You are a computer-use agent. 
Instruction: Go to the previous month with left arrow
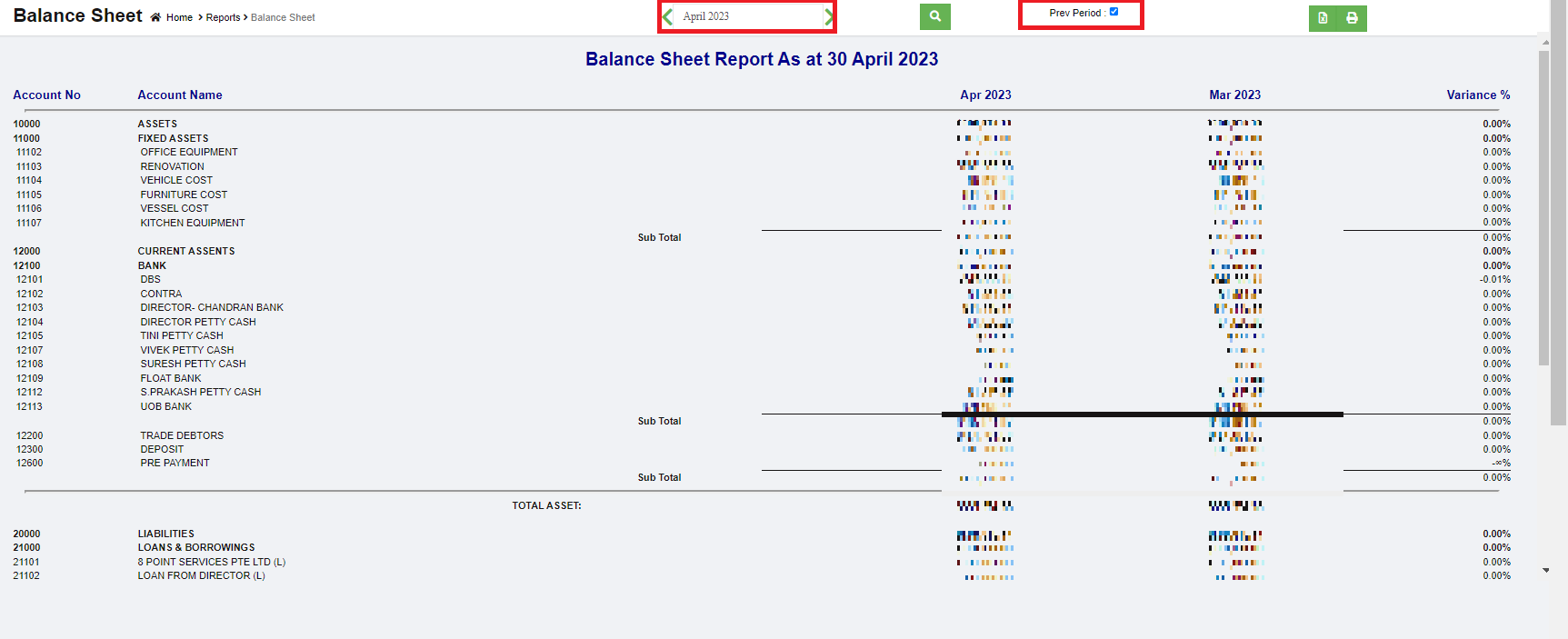pyautogui.click(x=668, y=16)
